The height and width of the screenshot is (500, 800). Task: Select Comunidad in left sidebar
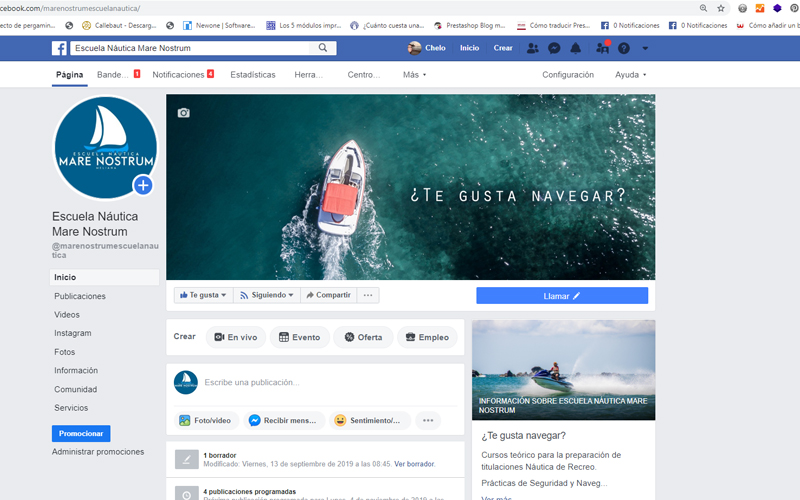click(76, 389)
